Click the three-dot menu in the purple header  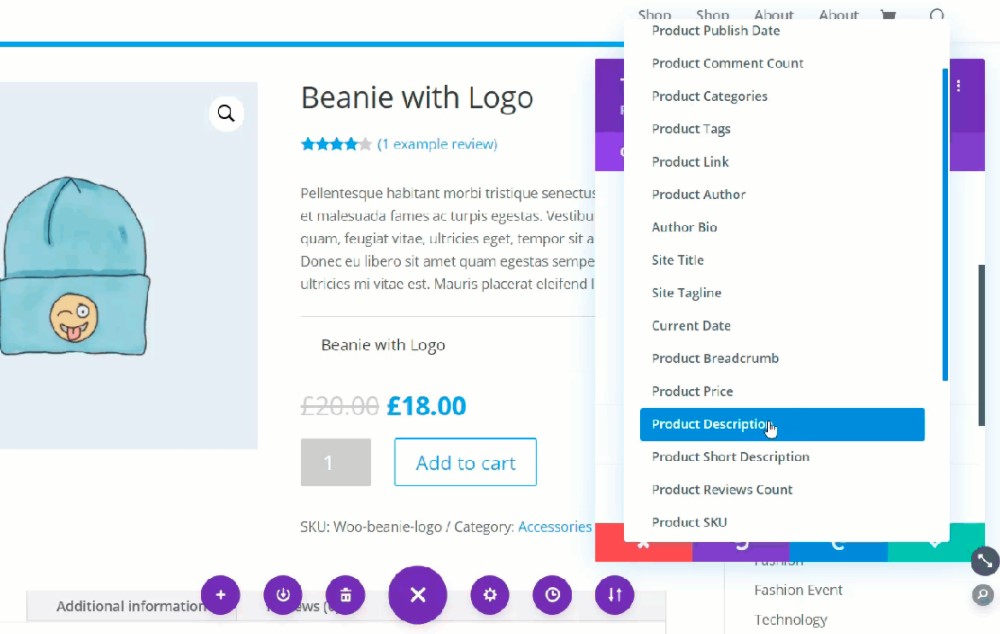[959, 86]
